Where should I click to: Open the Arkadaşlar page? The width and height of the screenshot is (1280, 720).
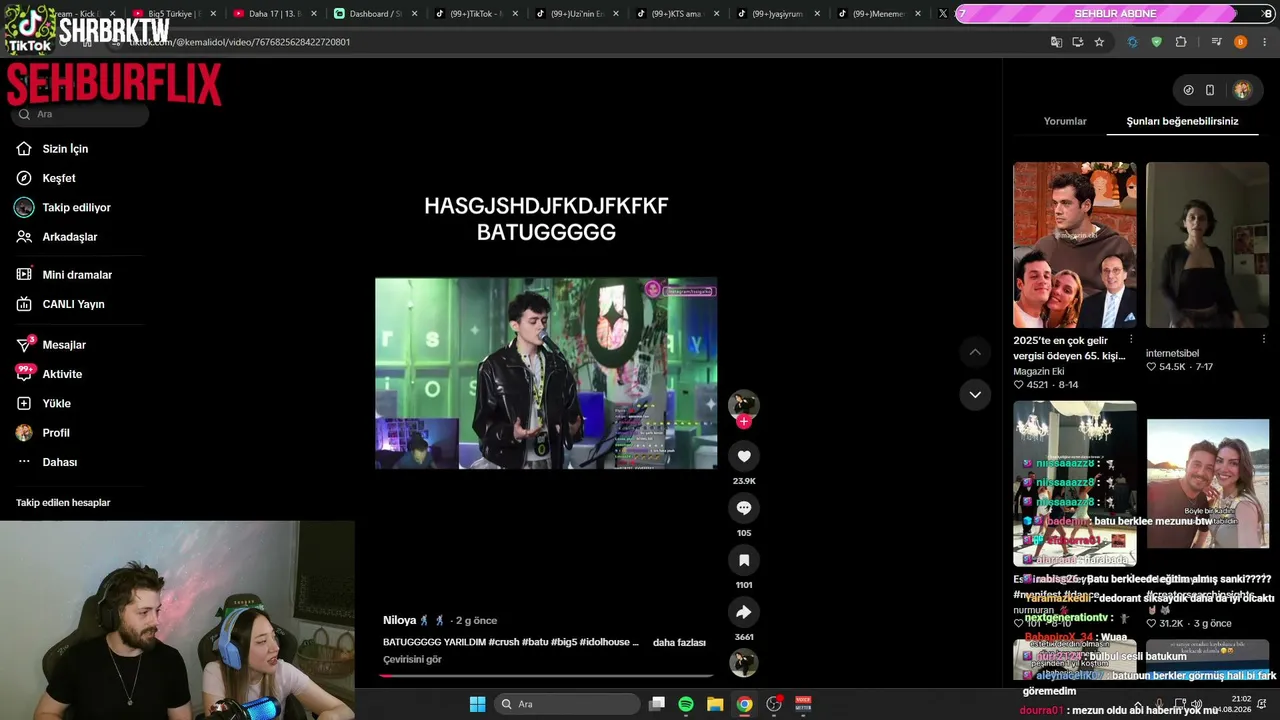tap(69, 237)
